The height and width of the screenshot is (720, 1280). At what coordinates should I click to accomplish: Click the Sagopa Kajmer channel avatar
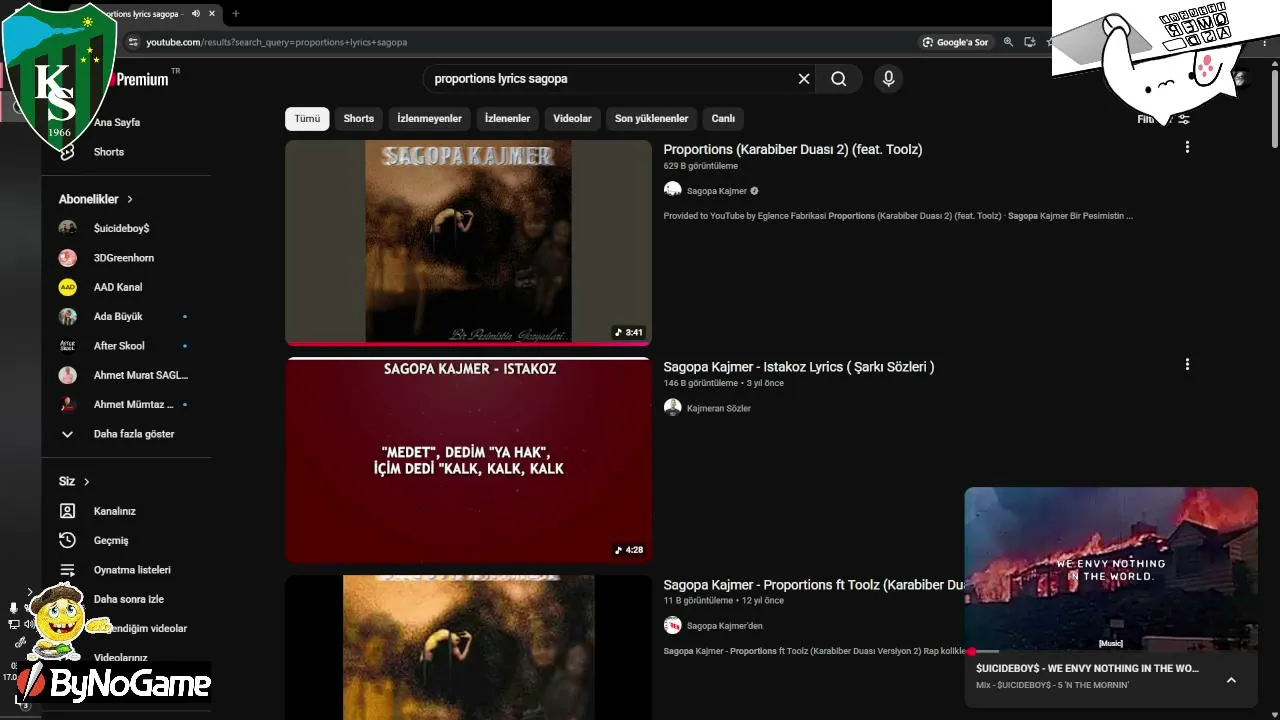tap(673, 190)
